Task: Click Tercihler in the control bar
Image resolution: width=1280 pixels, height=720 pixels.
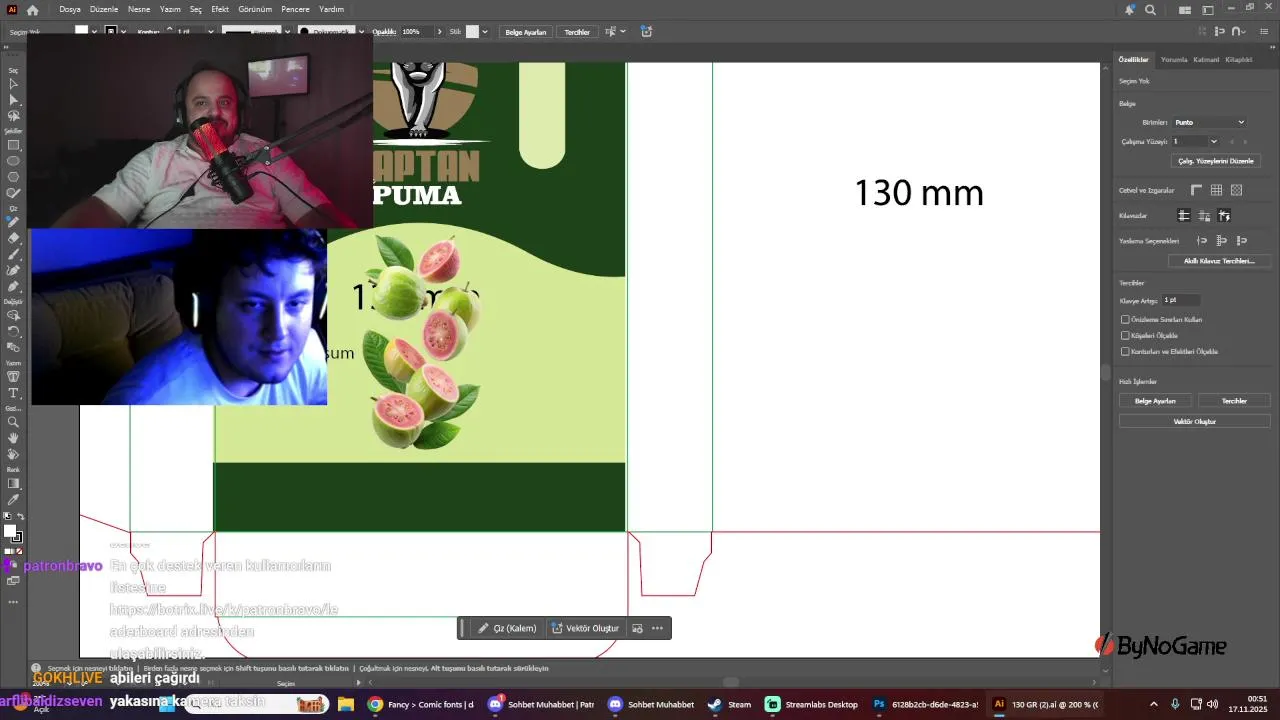Action: pyautogui.click(x=577, y=32)
